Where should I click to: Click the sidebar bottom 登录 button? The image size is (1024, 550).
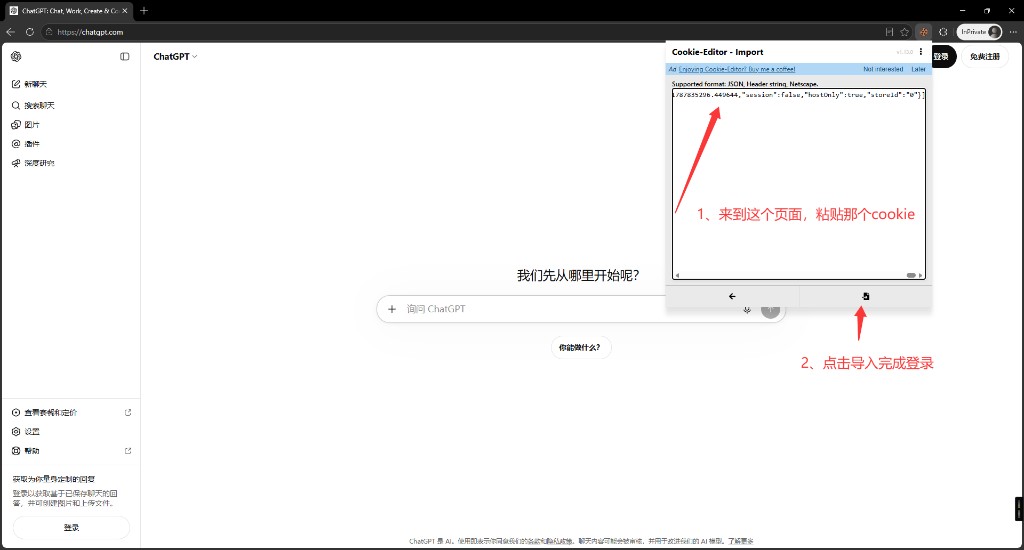tap(71, 527)
